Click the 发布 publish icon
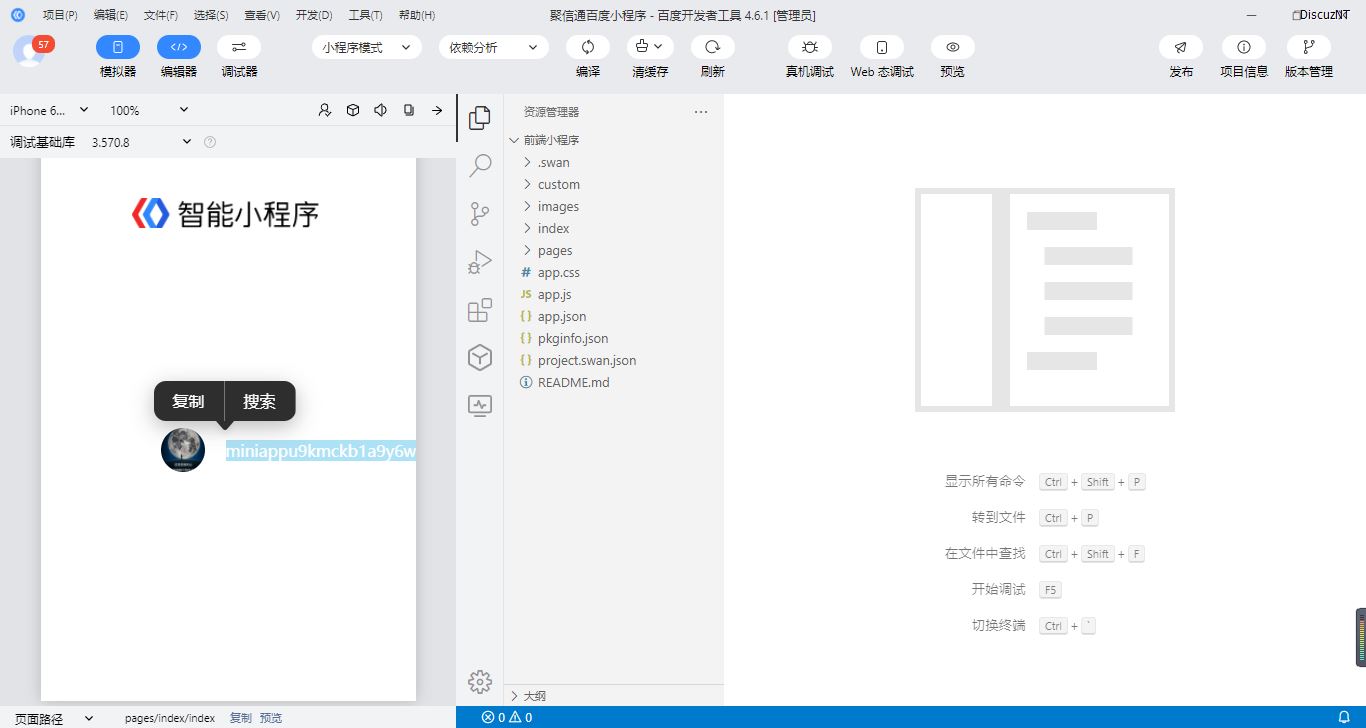The image size is (1366, 728). pyautogui.click(x=1180, y=48)
